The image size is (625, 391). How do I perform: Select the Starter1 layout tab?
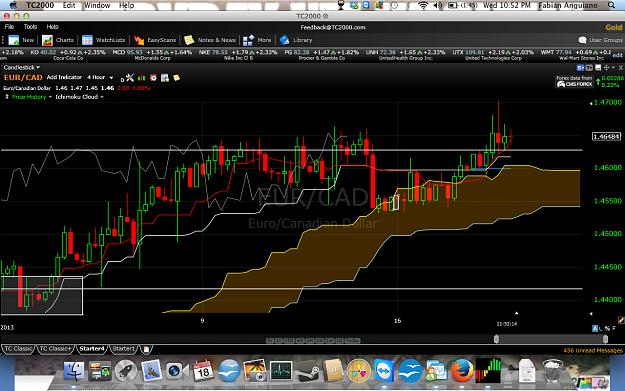124,349
